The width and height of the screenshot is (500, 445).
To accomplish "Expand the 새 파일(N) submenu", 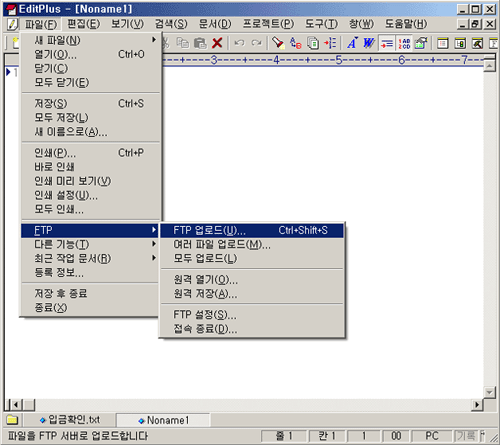I will [x=91, y=40].
